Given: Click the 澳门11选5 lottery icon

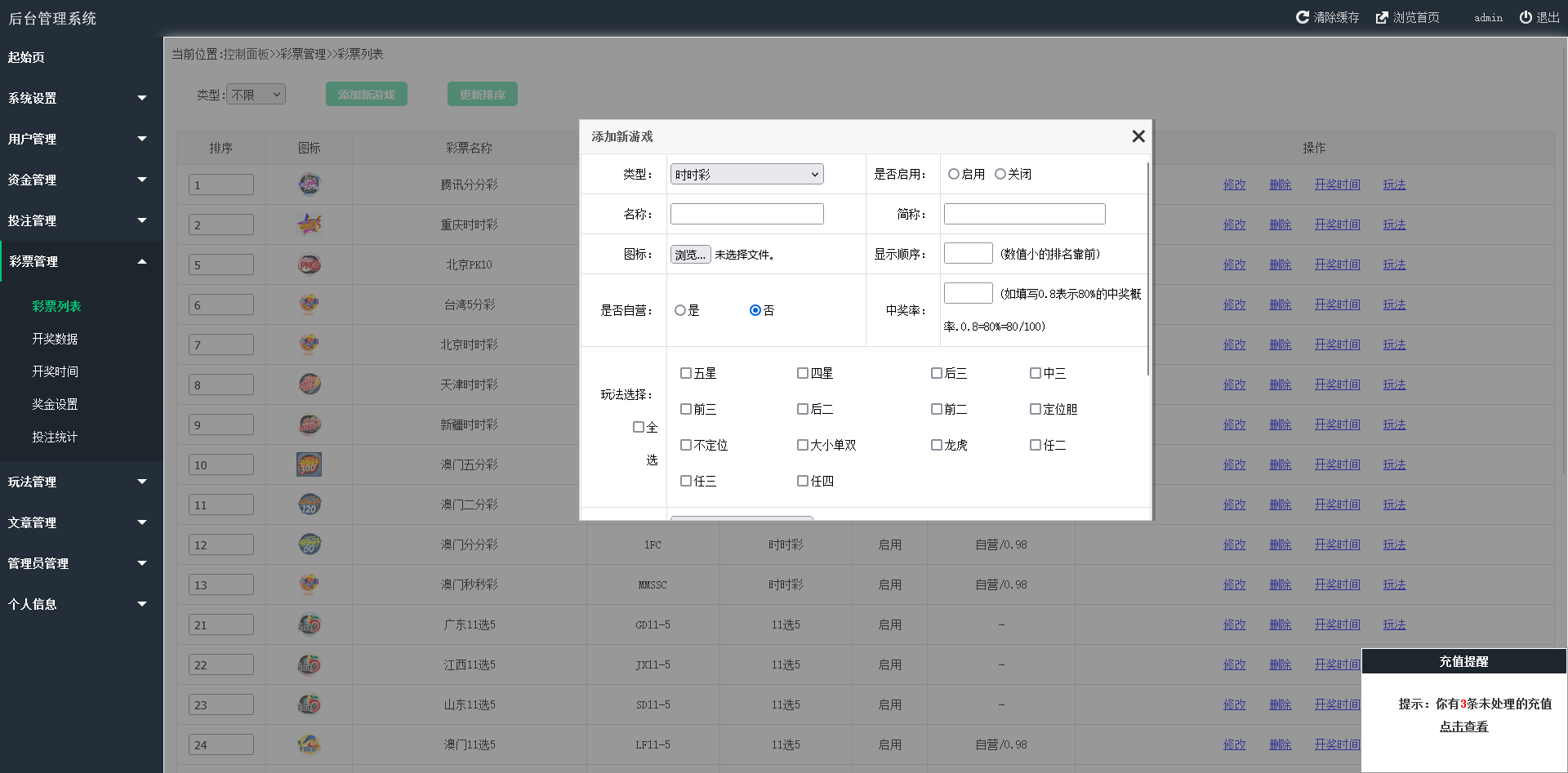Looking at the screenshot, I should [x=309, y=744].
